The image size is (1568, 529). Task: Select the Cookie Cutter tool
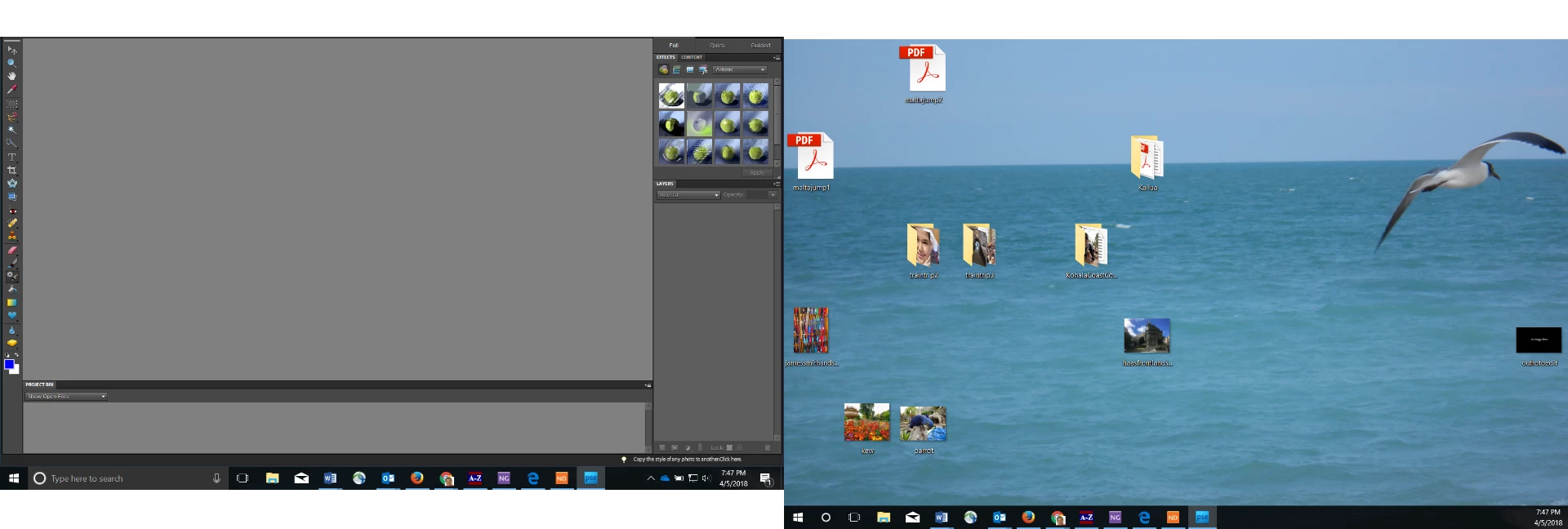click(11, 183)
